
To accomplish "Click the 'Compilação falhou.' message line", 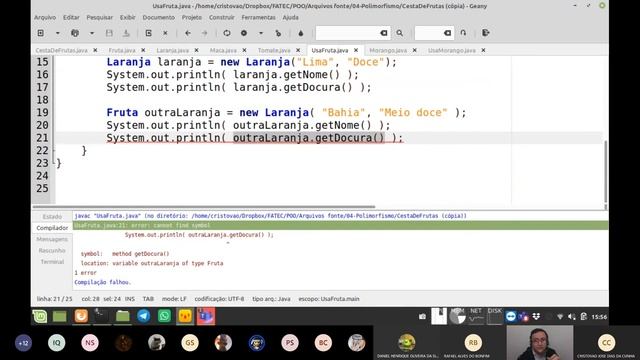I will (x=102, y=282).
